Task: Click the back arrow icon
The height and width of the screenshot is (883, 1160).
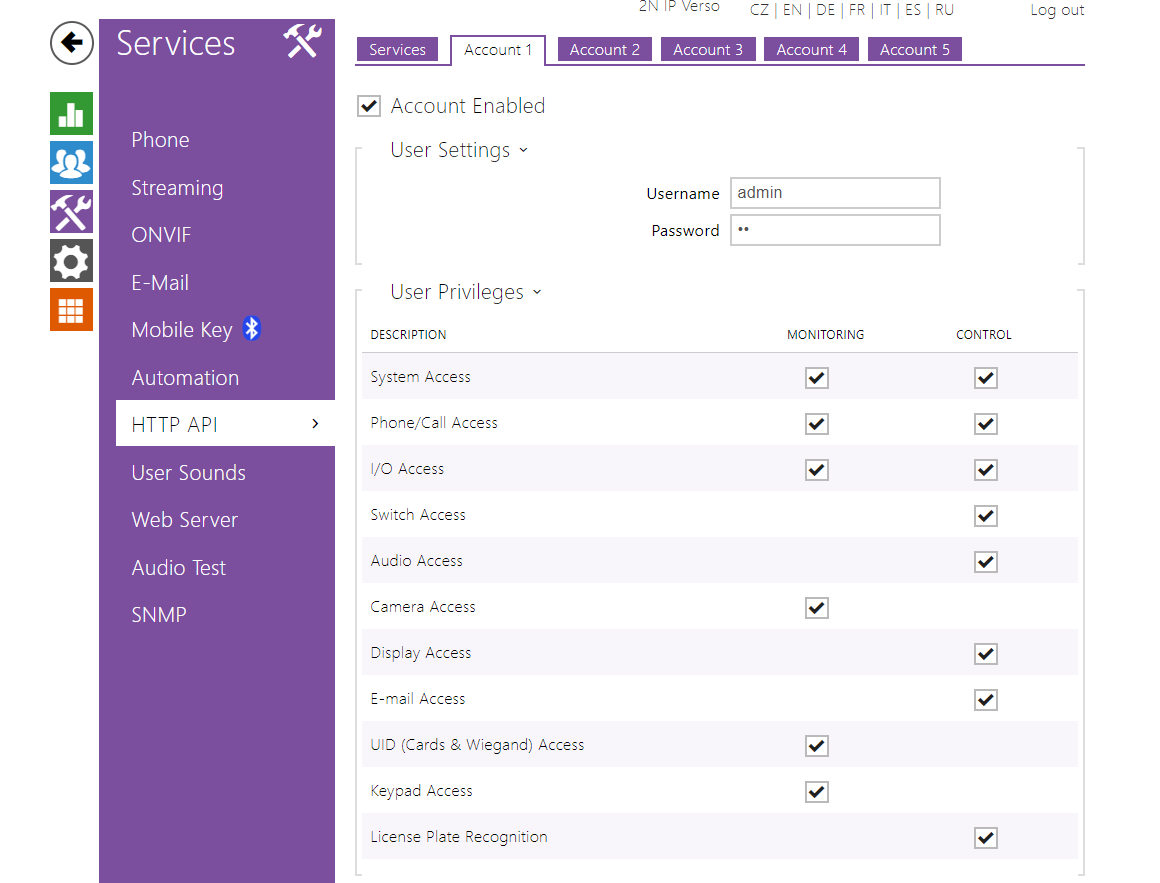Action: point(71,43)
